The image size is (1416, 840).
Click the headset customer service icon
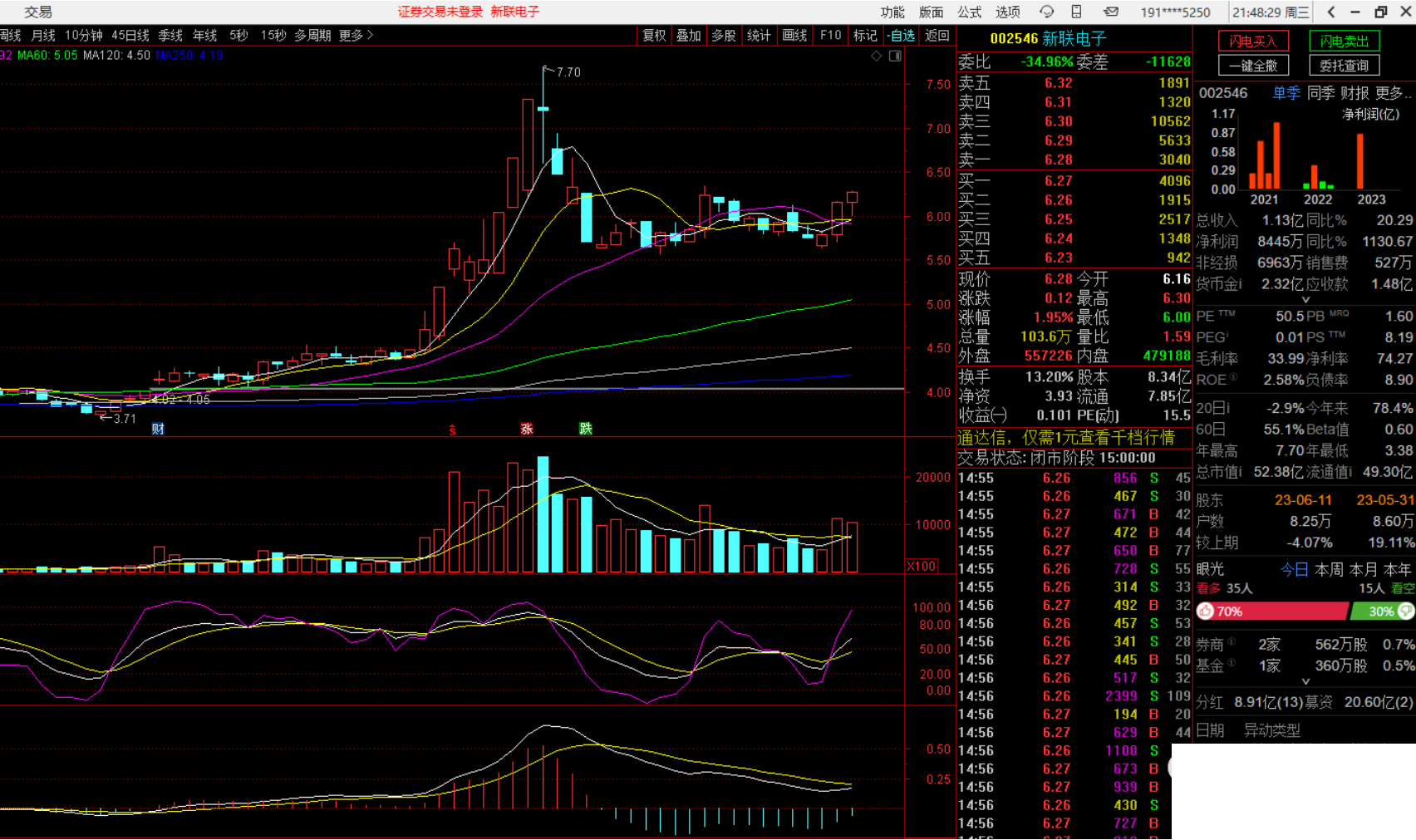pyautogui.click(x=1046, y=12)
